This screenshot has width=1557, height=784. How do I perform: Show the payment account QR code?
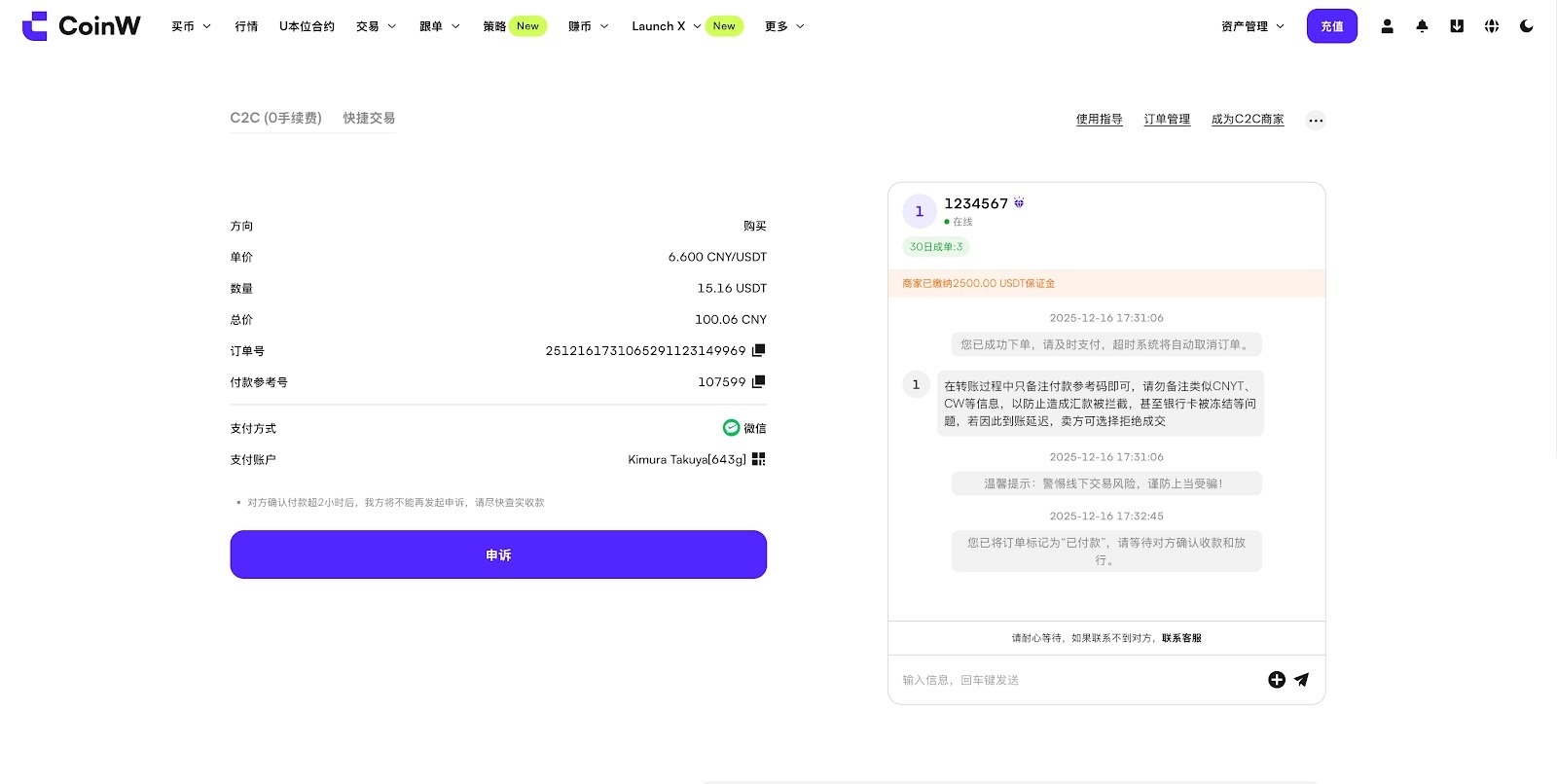click(x=759, y=459)
